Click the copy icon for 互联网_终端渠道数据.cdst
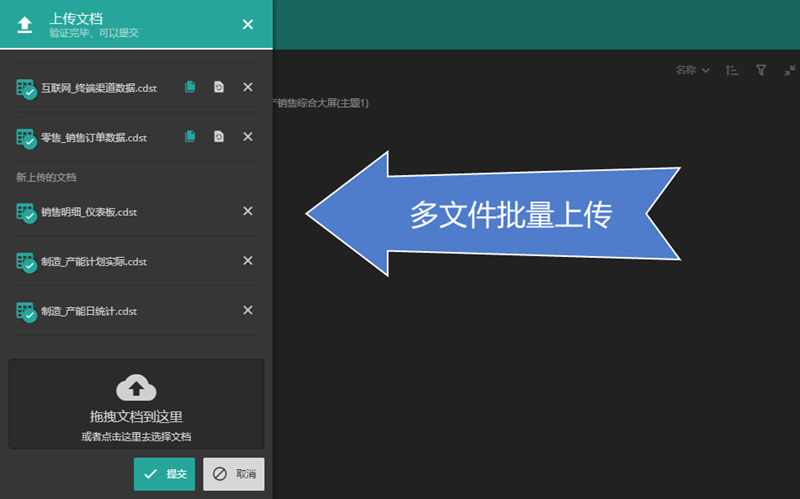The height and width of the screenshot is (499, 800). 190,87
